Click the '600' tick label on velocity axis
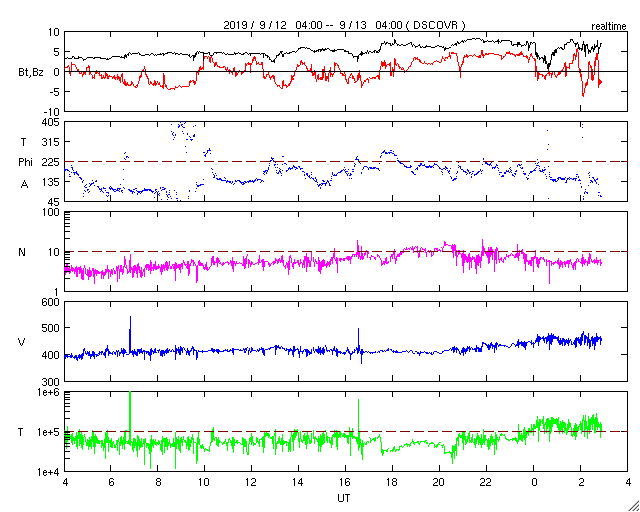Image resolution: width=640 pixels, height=512 pixels. pyautogui.click(x=51, y=302)
